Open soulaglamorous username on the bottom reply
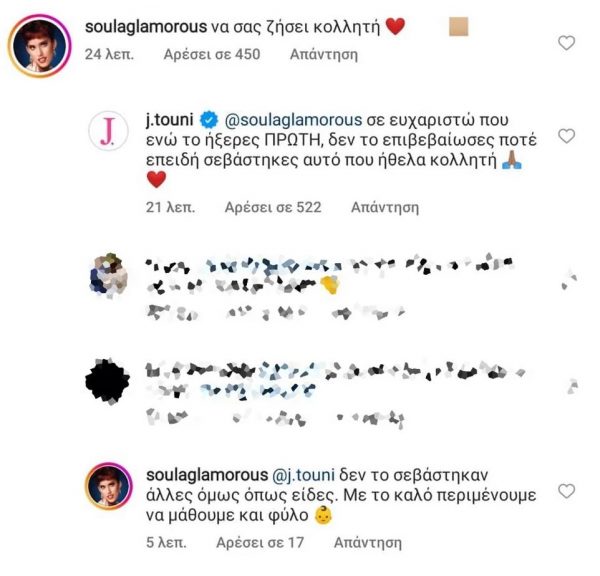This screenshot has height=576, width=600. pyautogui.click(x=207, y=475)
